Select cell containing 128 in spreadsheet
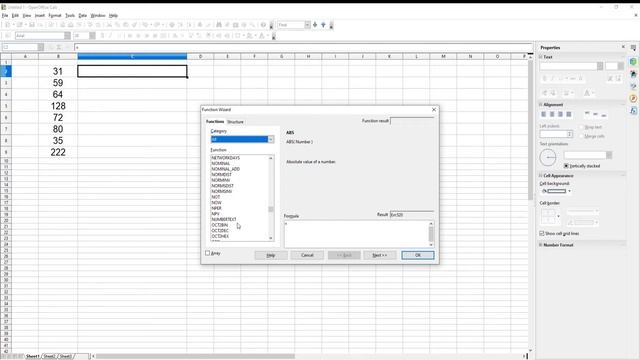 (x=58, y=106)
